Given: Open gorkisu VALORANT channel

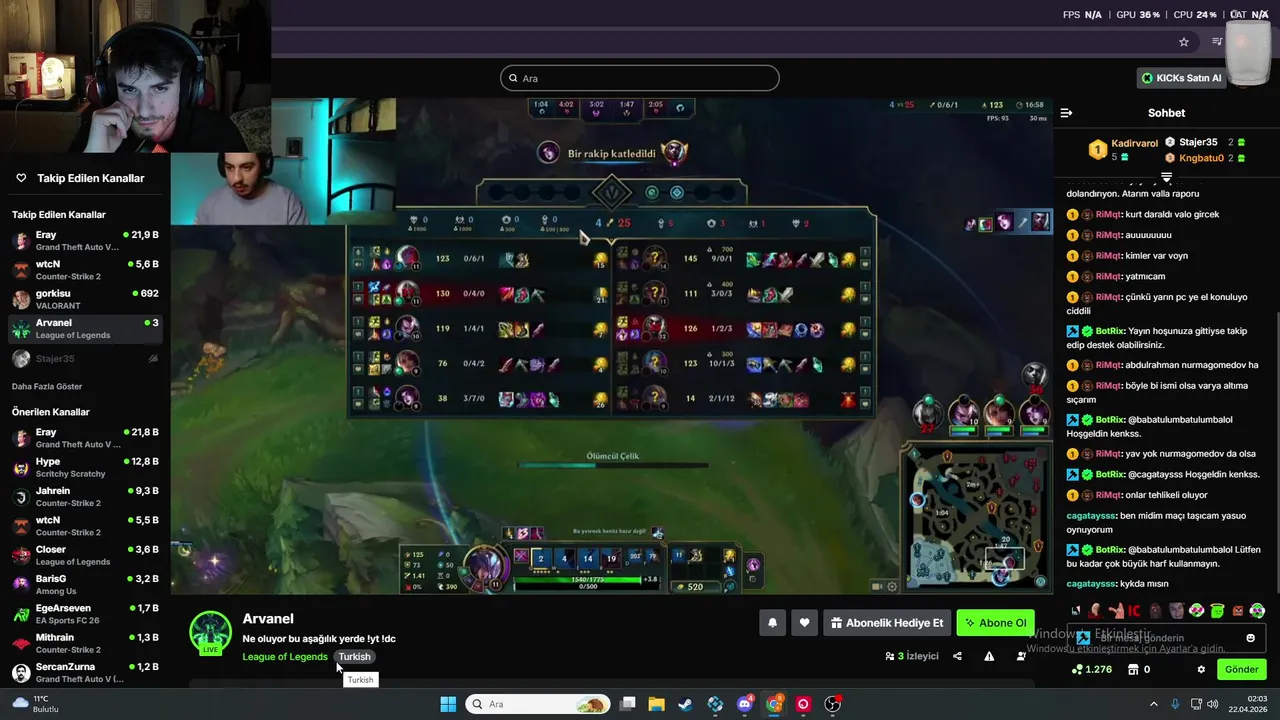Looking at the screenshot, I should tap(85, 299).
